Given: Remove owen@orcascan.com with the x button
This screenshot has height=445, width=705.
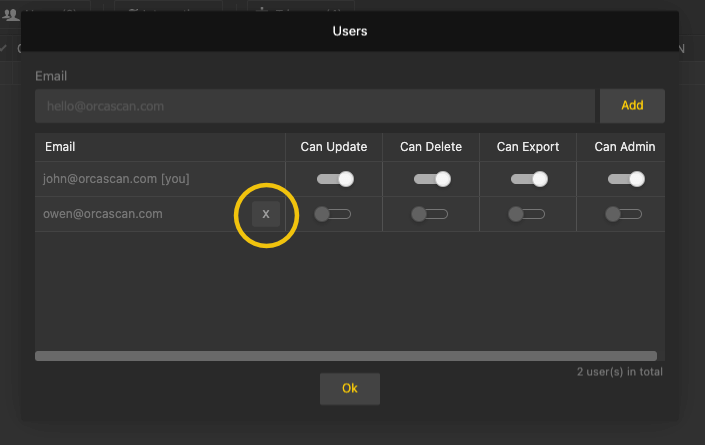Looking at the screenshot, I should tap(266, 214).
